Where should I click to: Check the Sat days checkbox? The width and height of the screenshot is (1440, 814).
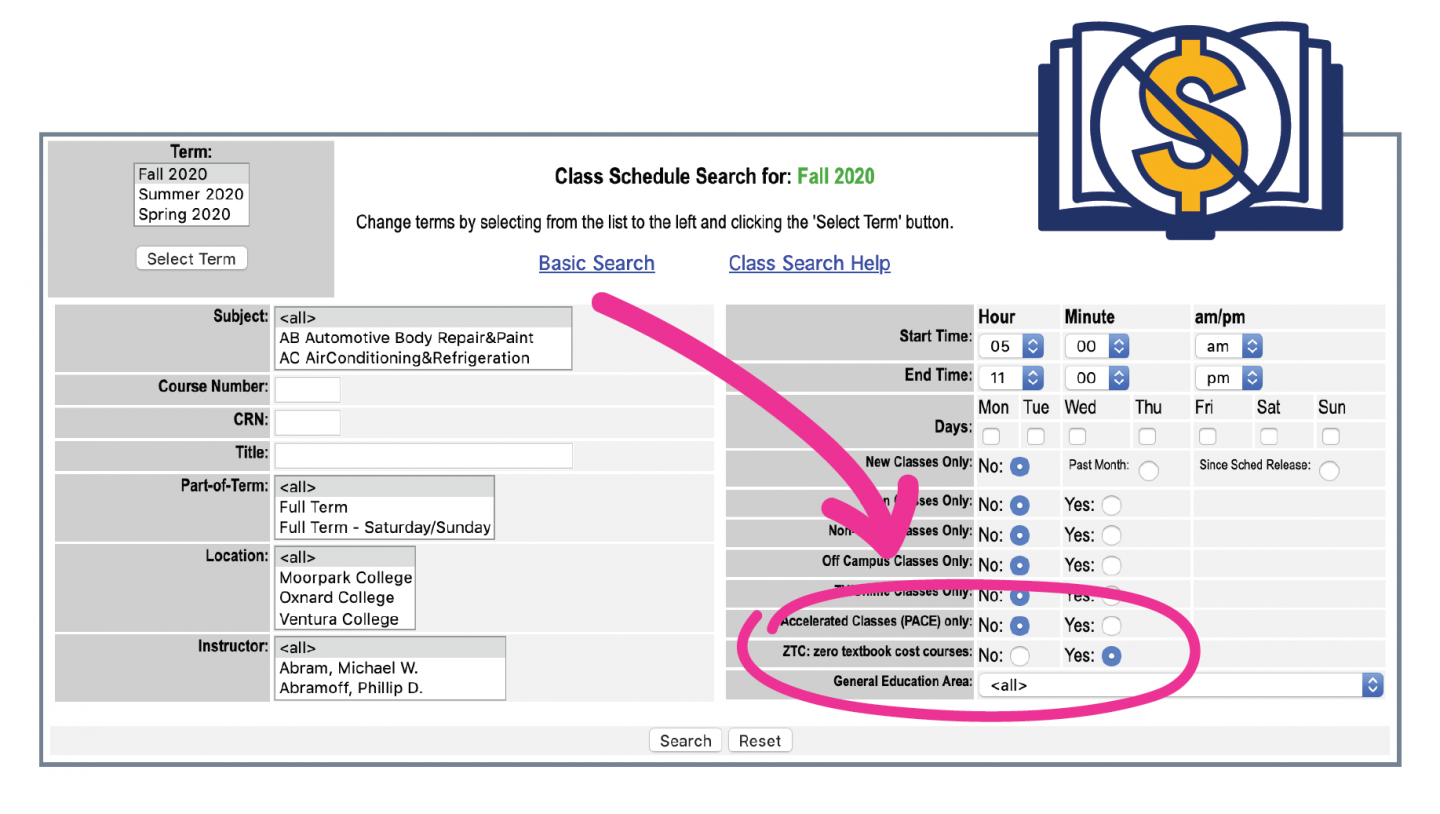(x=1268, y=436)
